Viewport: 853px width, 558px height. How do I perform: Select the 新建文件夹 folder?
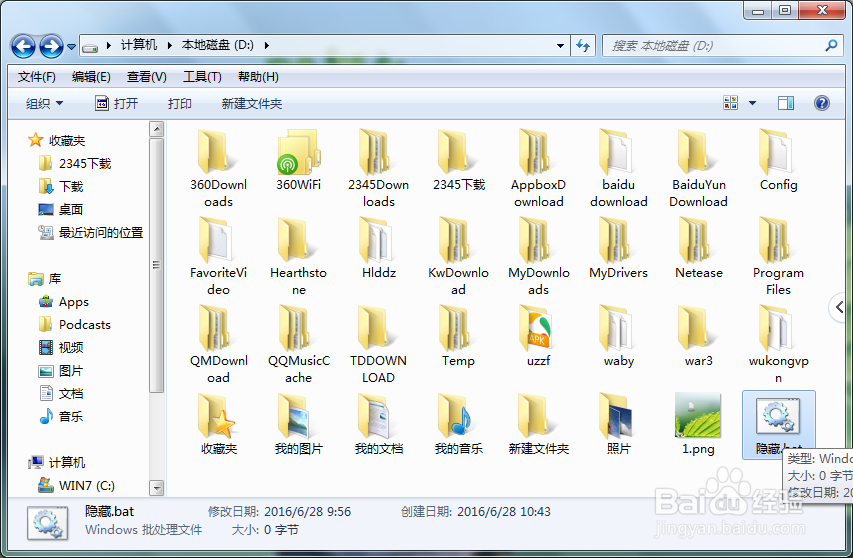click(x=539, y=425)
